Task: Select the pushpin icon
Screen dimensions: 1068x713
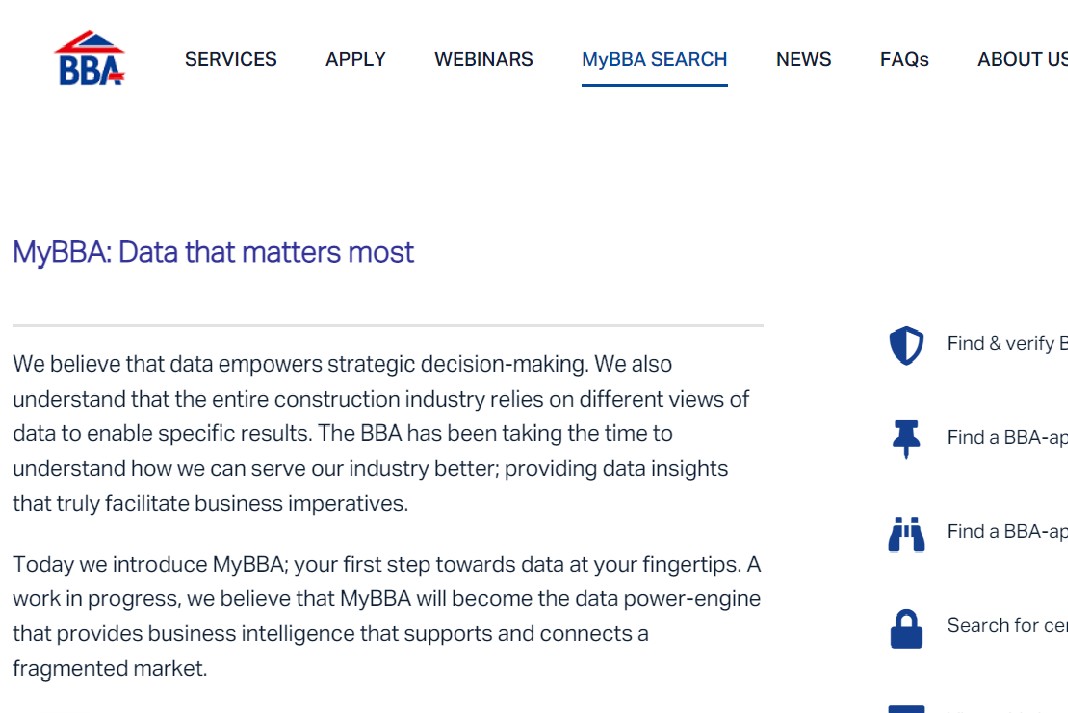Action: pyautogui.click(x=906, y=439)
